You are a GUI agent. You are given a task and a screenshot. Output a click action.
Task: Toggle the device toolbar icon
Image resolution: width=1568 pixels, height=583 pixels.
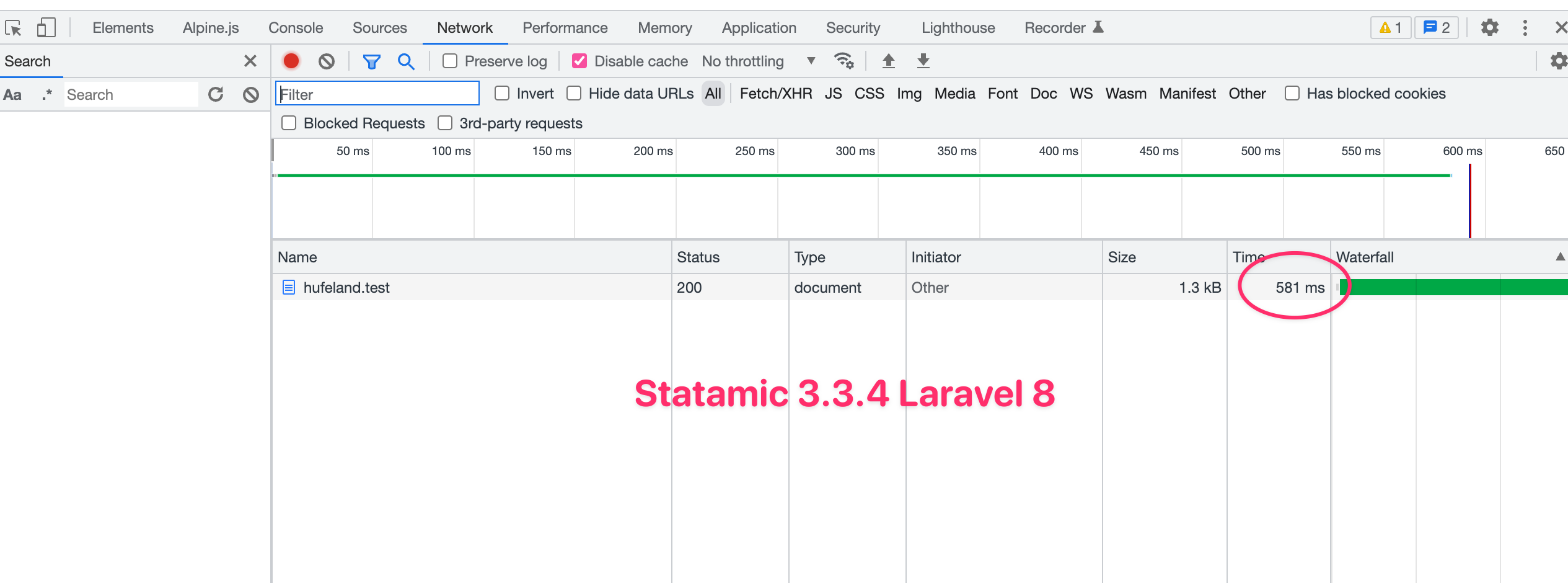point(46,28)
